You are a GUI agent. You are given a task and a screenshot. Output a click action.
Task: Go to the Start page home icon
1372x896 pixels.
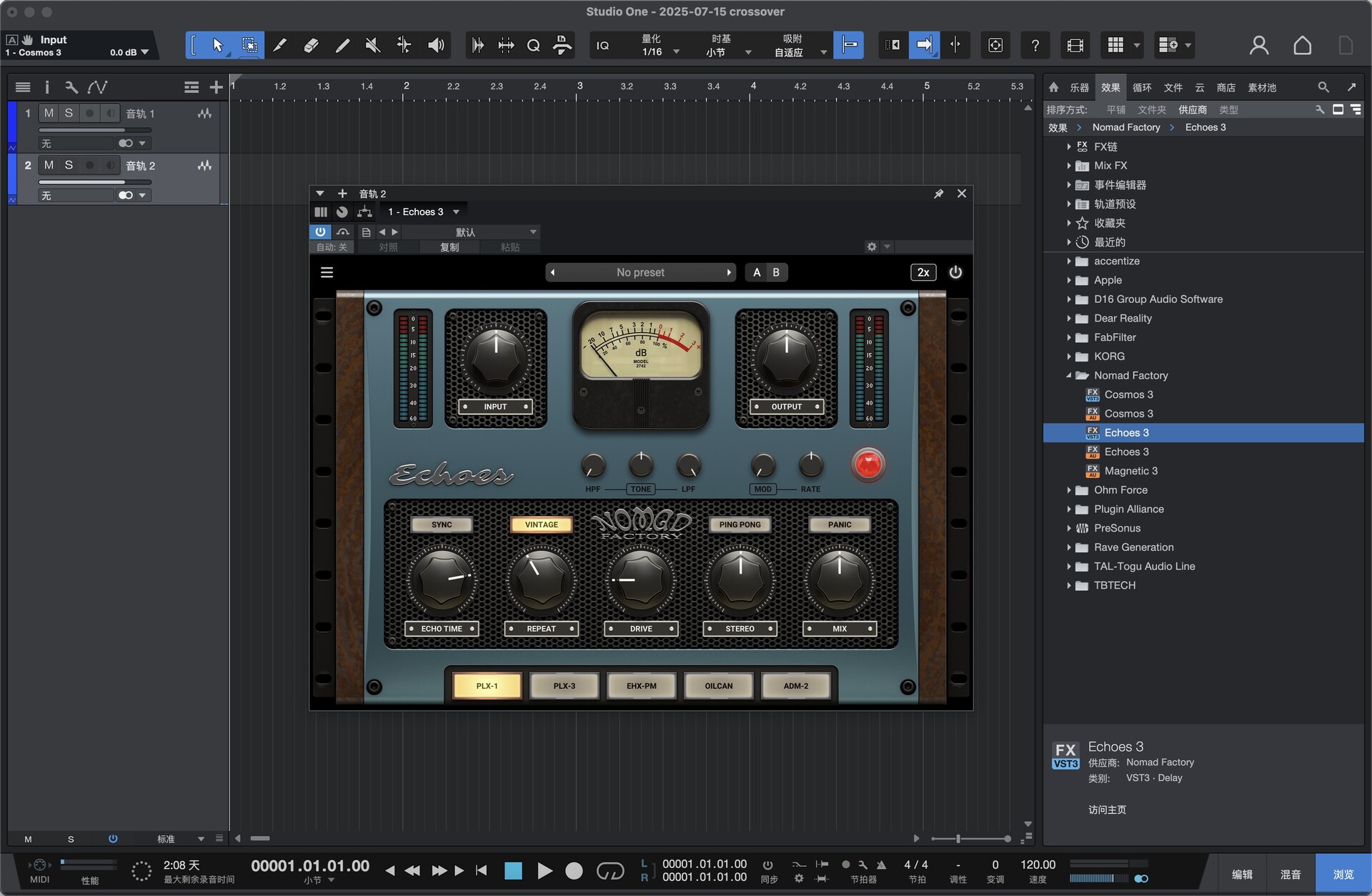pos(1303,46)
